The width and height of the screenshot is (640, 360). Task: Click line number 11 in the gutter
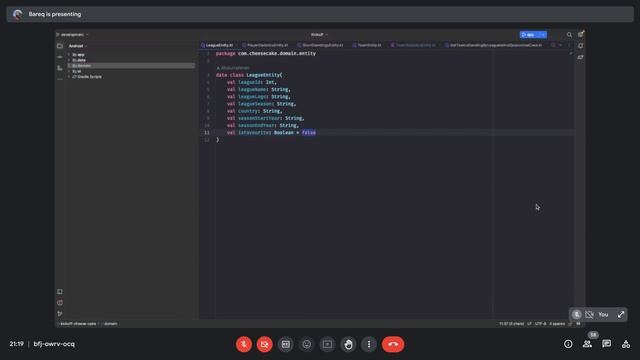coord(207,133)
